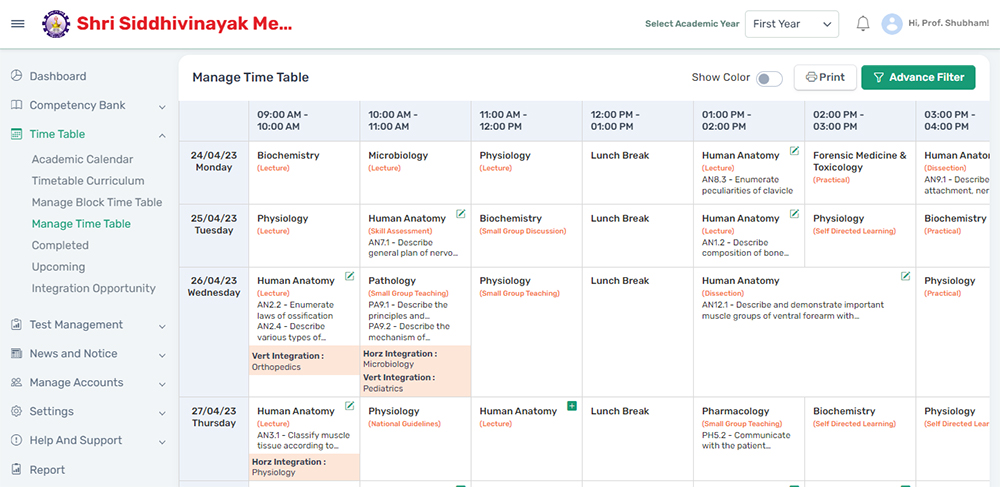Open the notifications bell
Viewport: 1000px width, 487px height.
coord(862,24)
